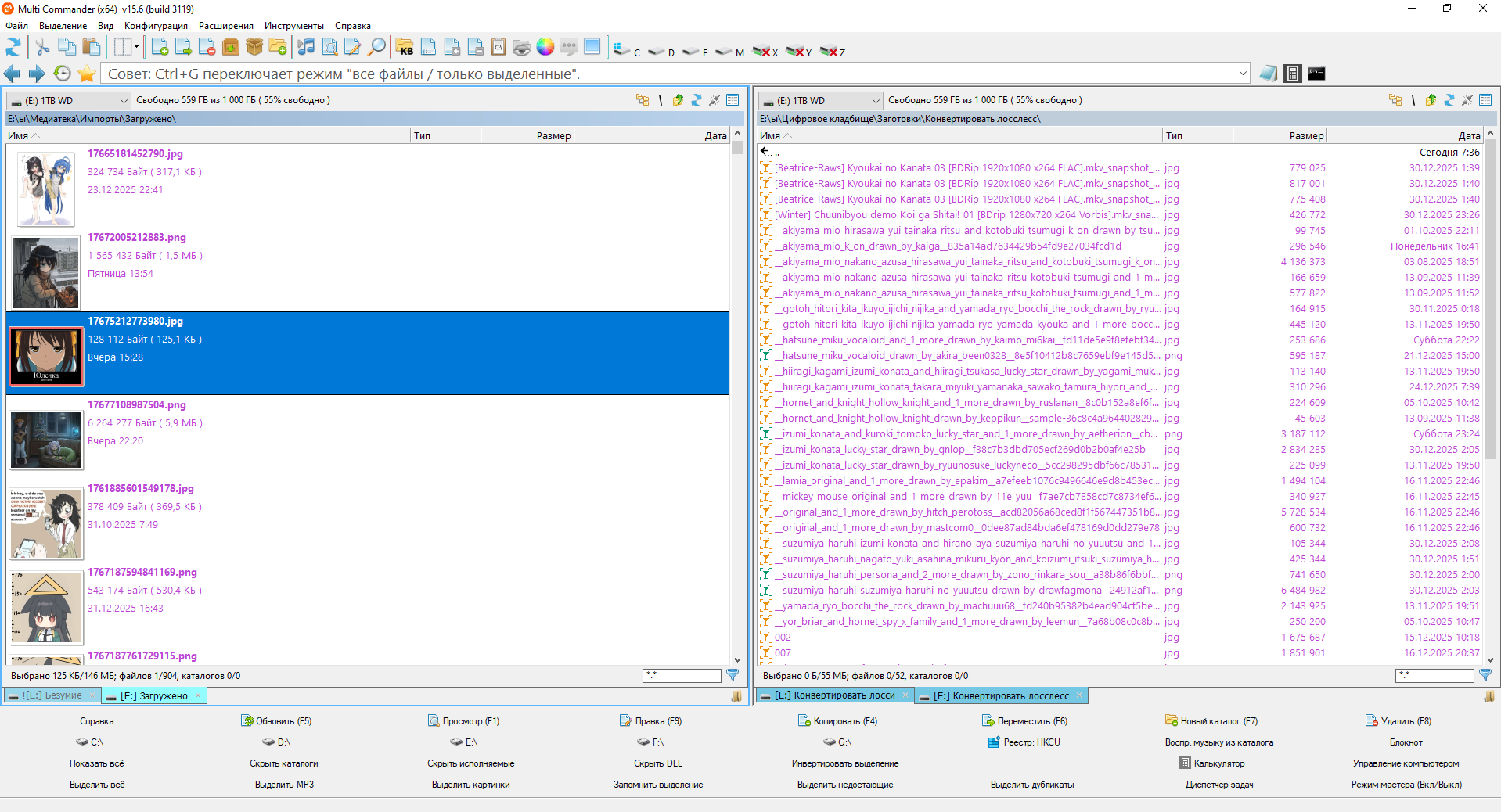Open left panel drive dropdown (E:) 1TB WD
The image size is (1501, 812).
point(68,101)
